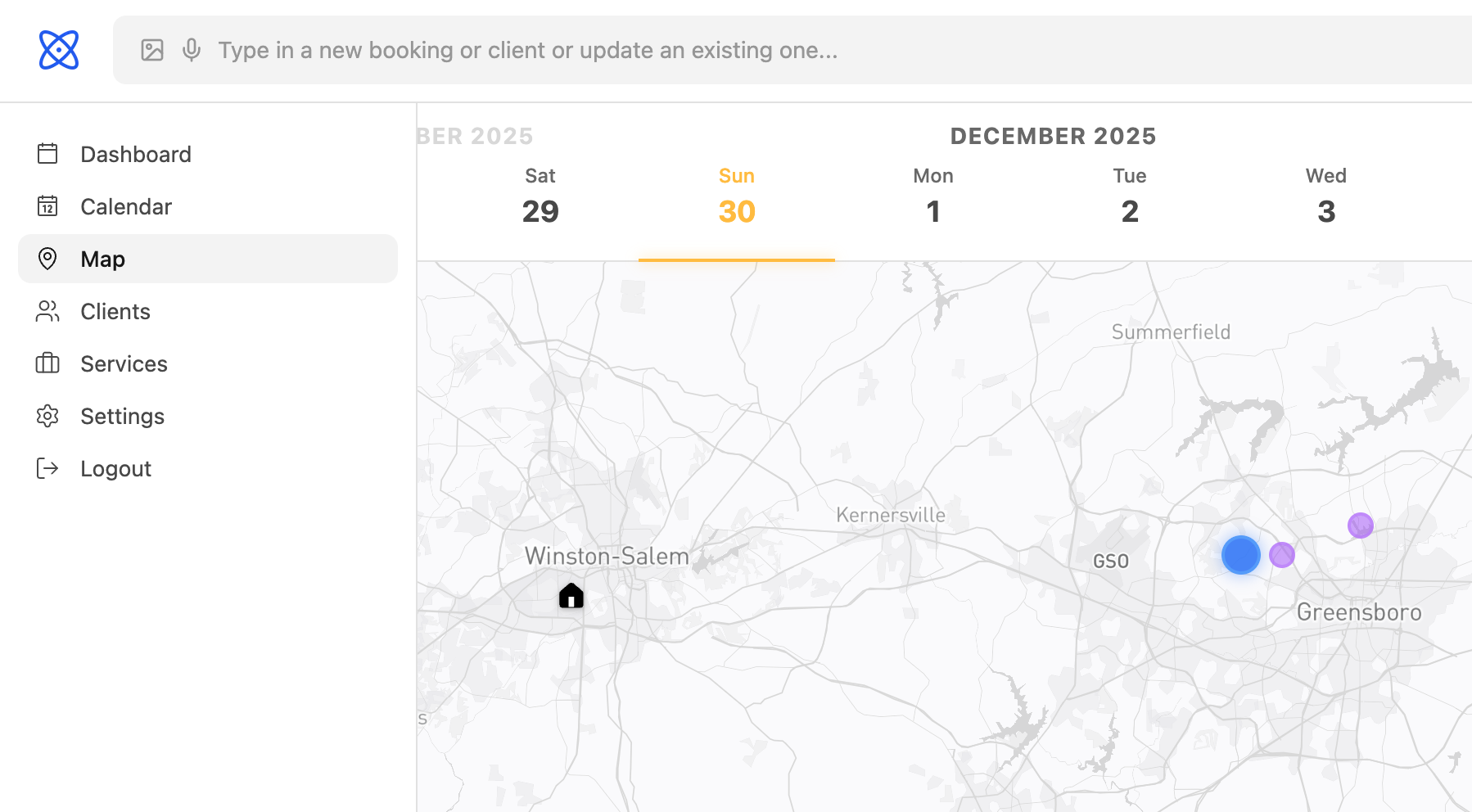Screen dimensions: 1472x812
Task: Click the currently highlighted Sun 30 date
Action: tap(736, 196)
